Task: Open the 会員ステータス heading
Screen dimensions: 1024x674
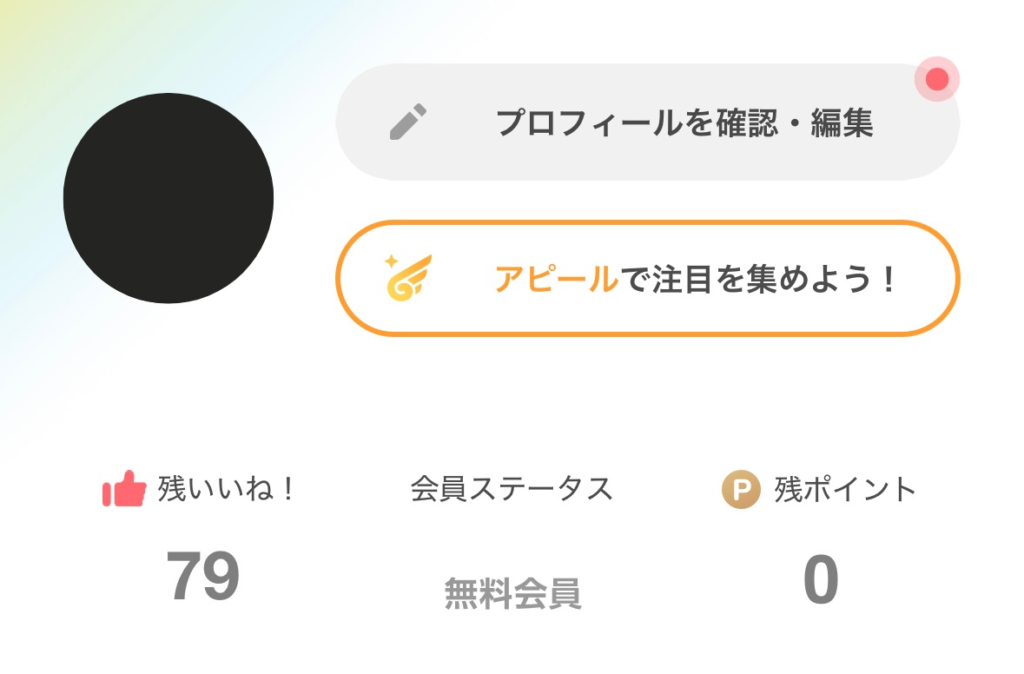Action: 512,489
